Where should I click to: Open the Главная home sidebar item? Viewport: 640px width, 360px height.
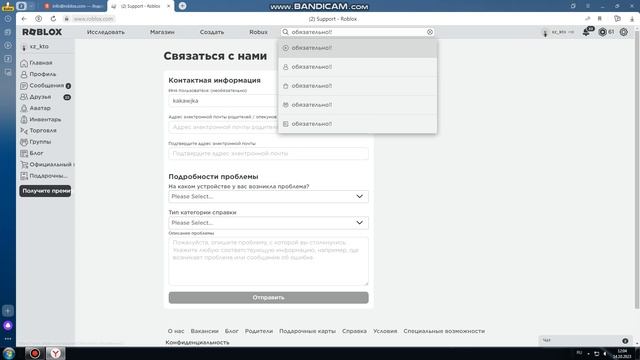point(36,63)
